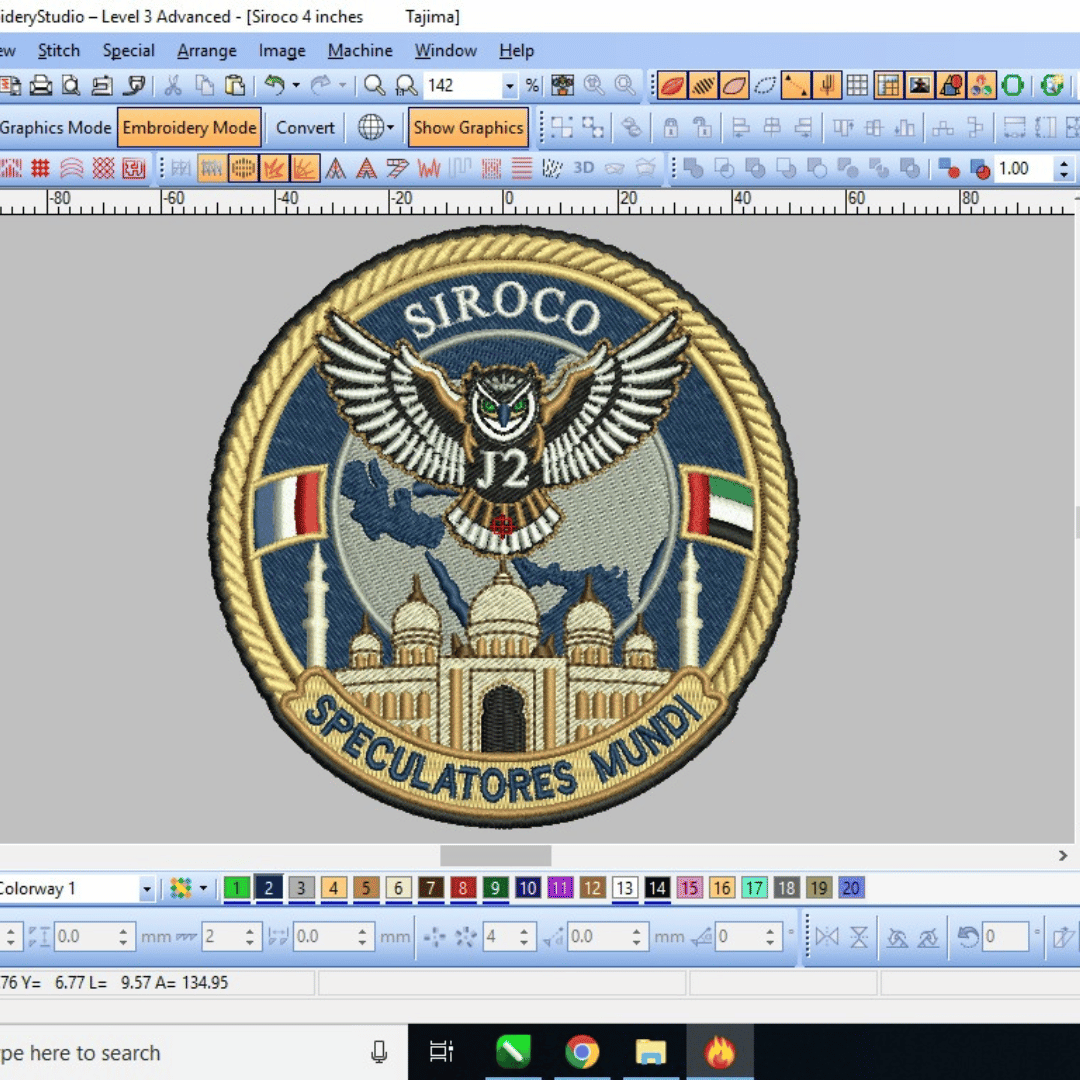Click the zoom value field showing 142
The height and width of the screenshot is (1080, 1080).
462,86
